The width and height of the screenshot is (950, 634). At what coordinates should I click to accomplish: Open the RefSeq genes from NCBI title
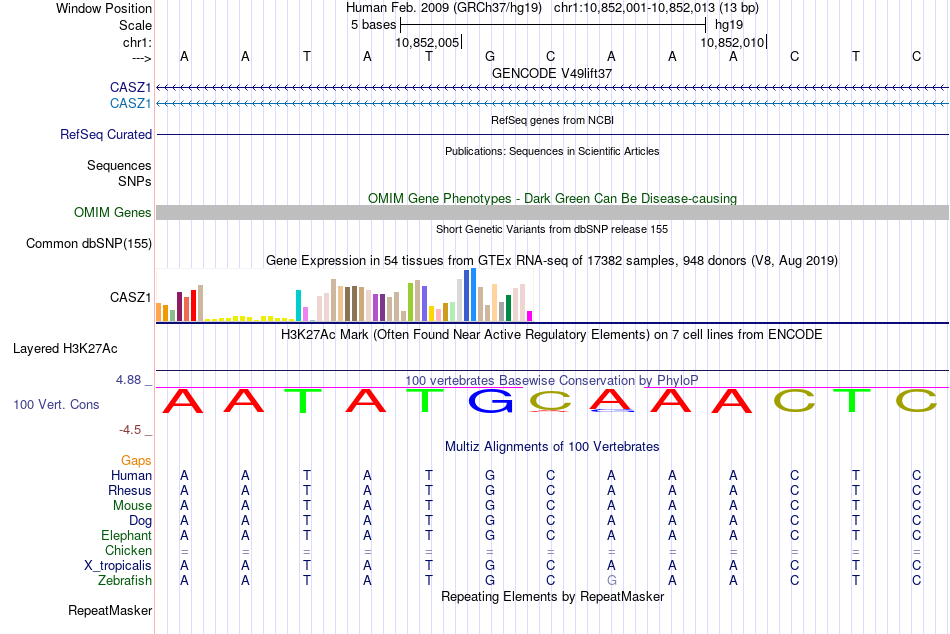pyautogui.click(x=552, y=121)
